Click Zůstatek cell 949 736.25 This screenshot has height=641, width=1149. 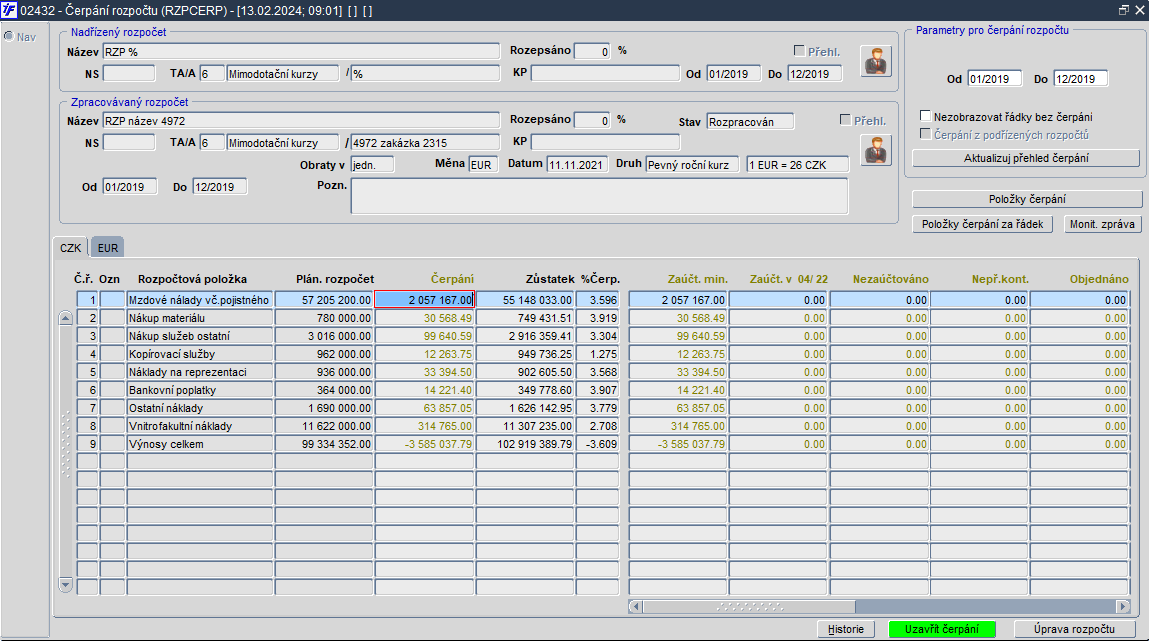coord(525,354)
